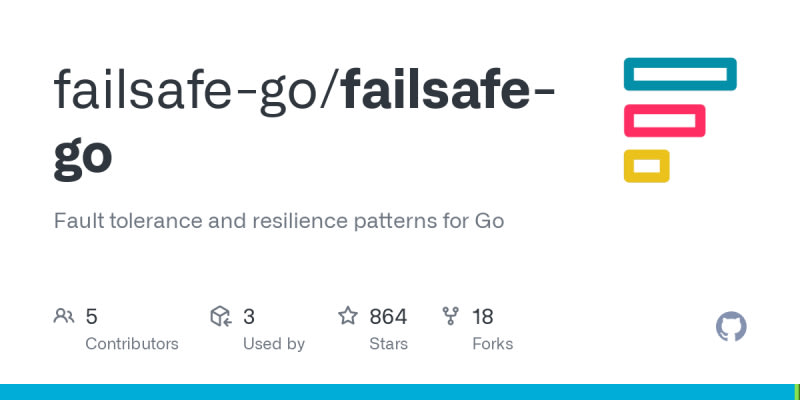
Task: Click the fork icon
Action: point(451,317)
